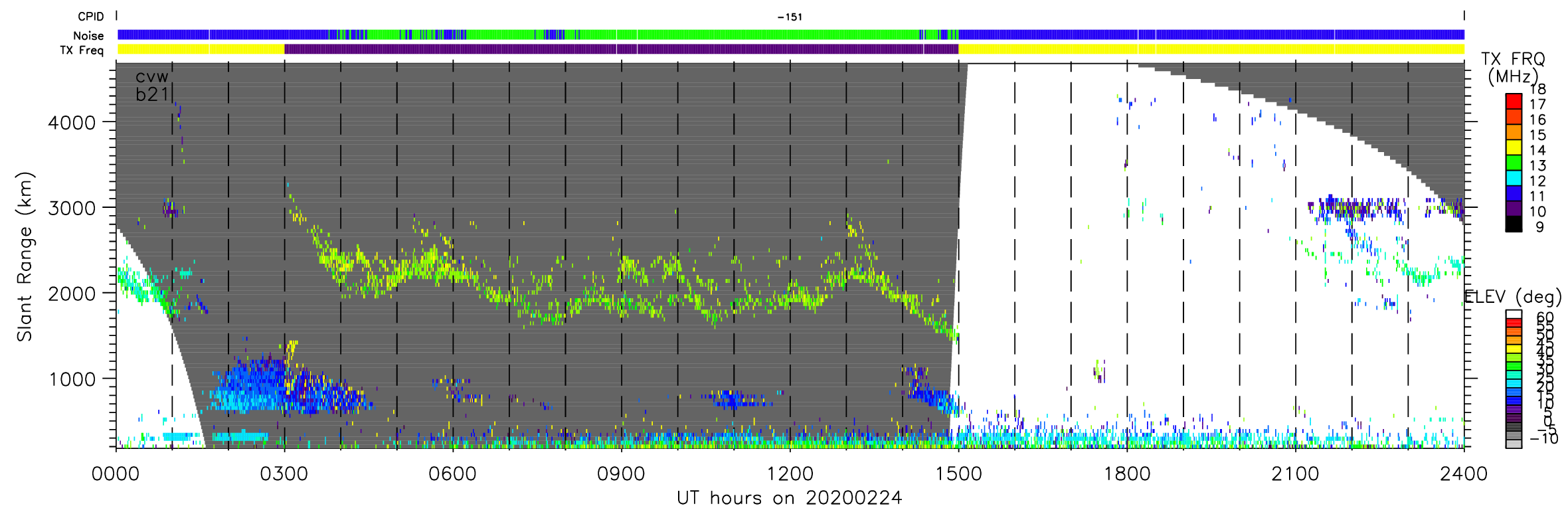Screen dimensions: 1568x522
Task: Click the '9' TX FRQ legend value
Action: point(1540,226)
